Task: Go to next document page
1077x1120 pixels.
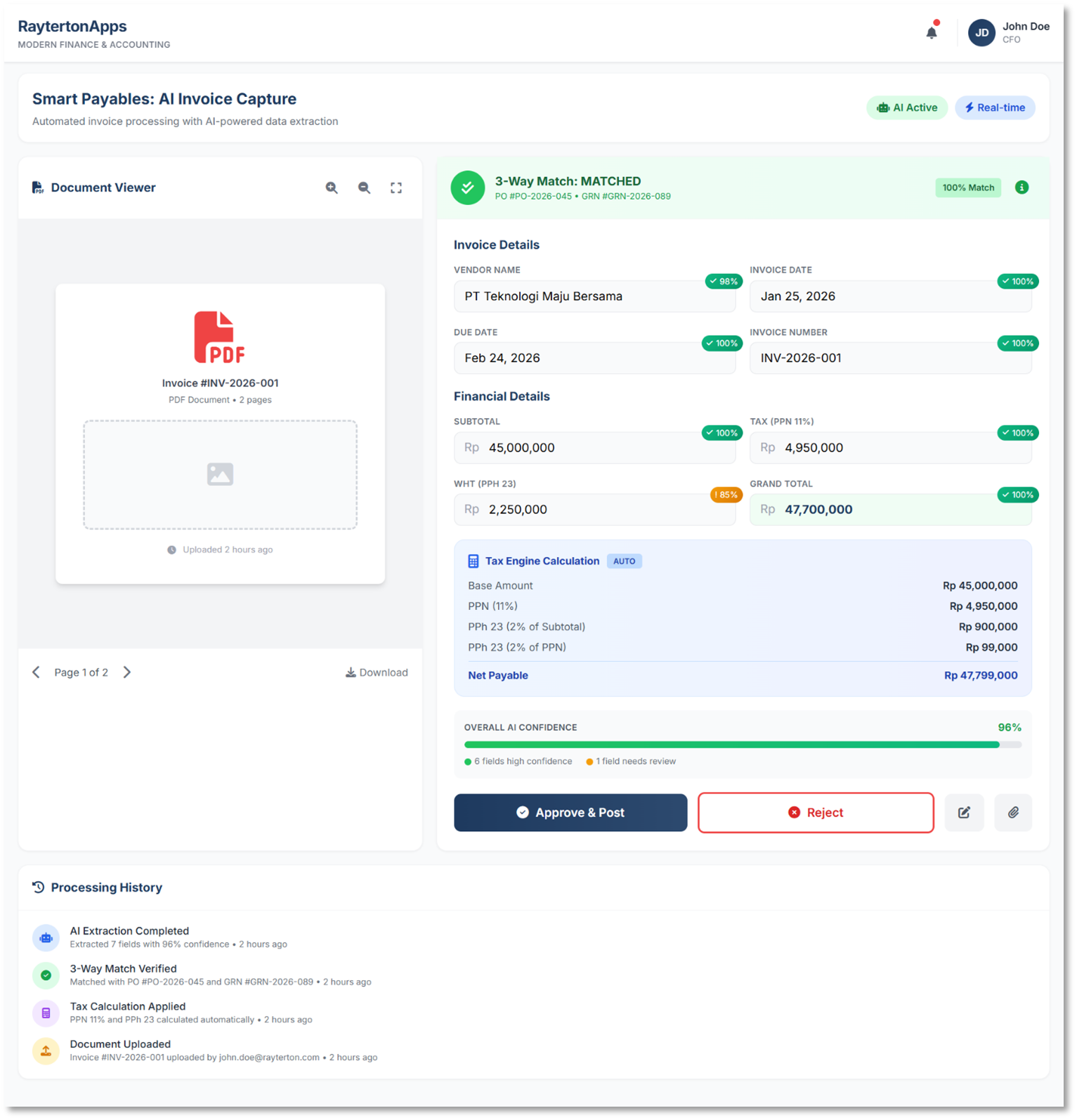Action: pyautogui.click(x=127, y=672)
